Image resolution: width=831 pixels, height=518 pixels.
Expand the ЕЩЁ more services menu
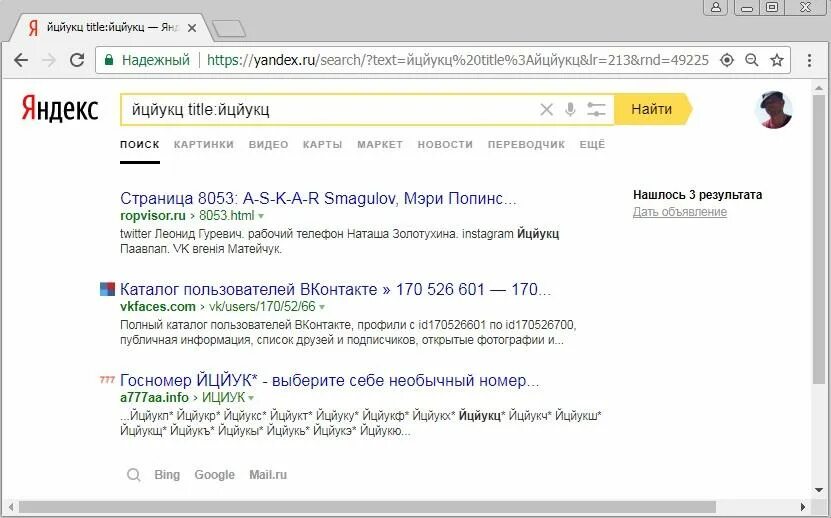click(x=592, y=144)
